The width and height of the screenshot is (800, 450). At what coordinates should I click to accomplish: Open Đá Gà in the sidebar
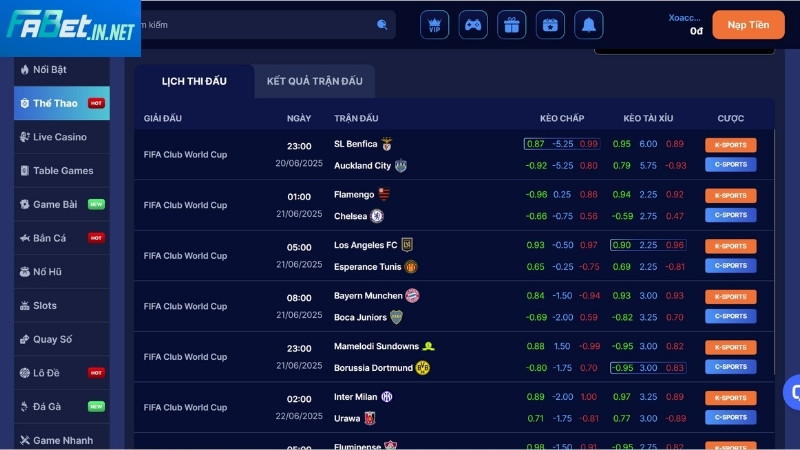62,406
